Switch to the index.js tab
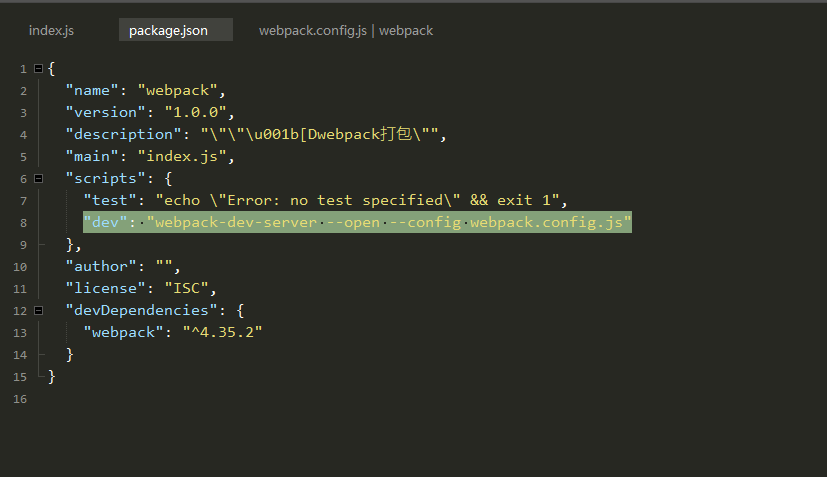 point(51,31)
